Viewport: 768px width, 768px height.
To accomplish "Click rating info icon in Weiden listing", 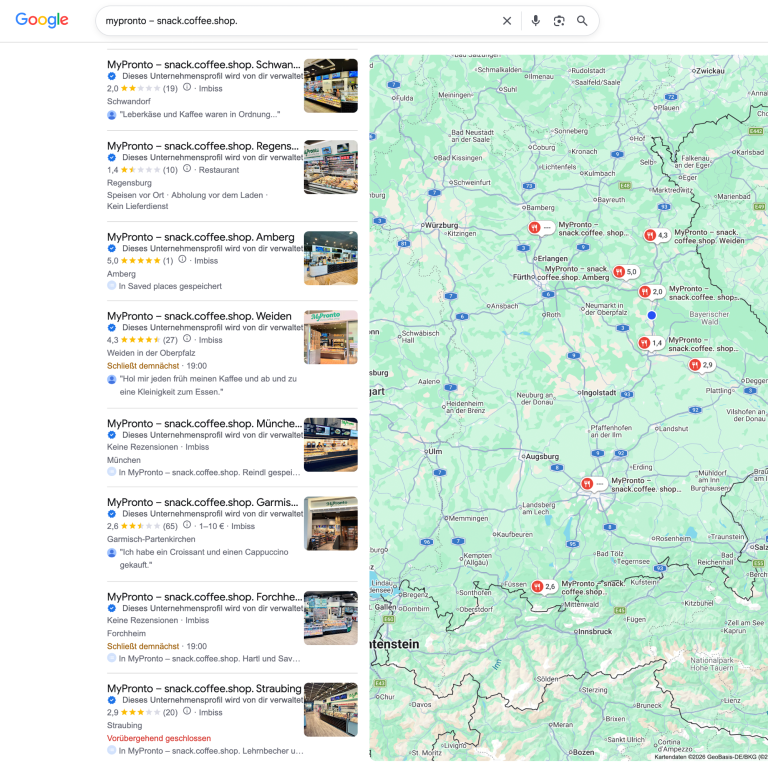I will [x=187, y=338].
